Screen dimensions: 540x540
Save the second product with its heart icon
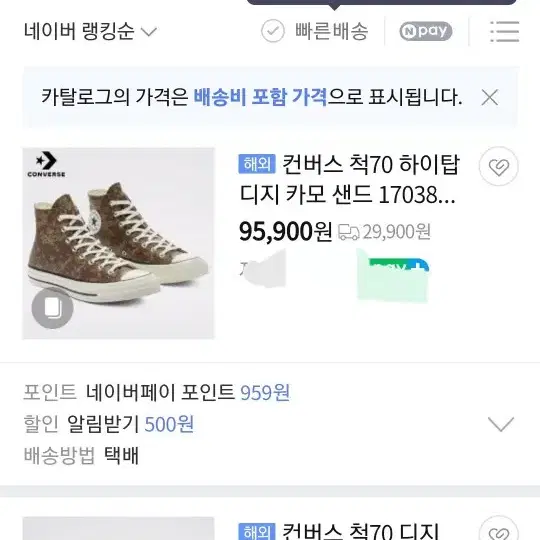coord(498,531)
